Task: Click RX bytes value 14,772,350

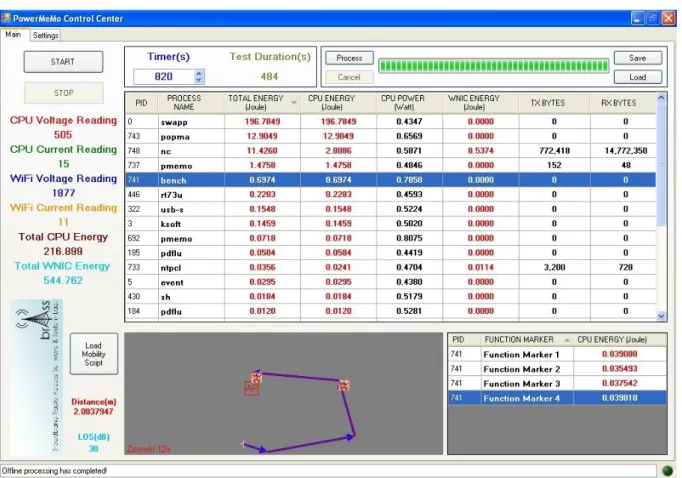Action: pyautogui.click(x=625, y=151)
